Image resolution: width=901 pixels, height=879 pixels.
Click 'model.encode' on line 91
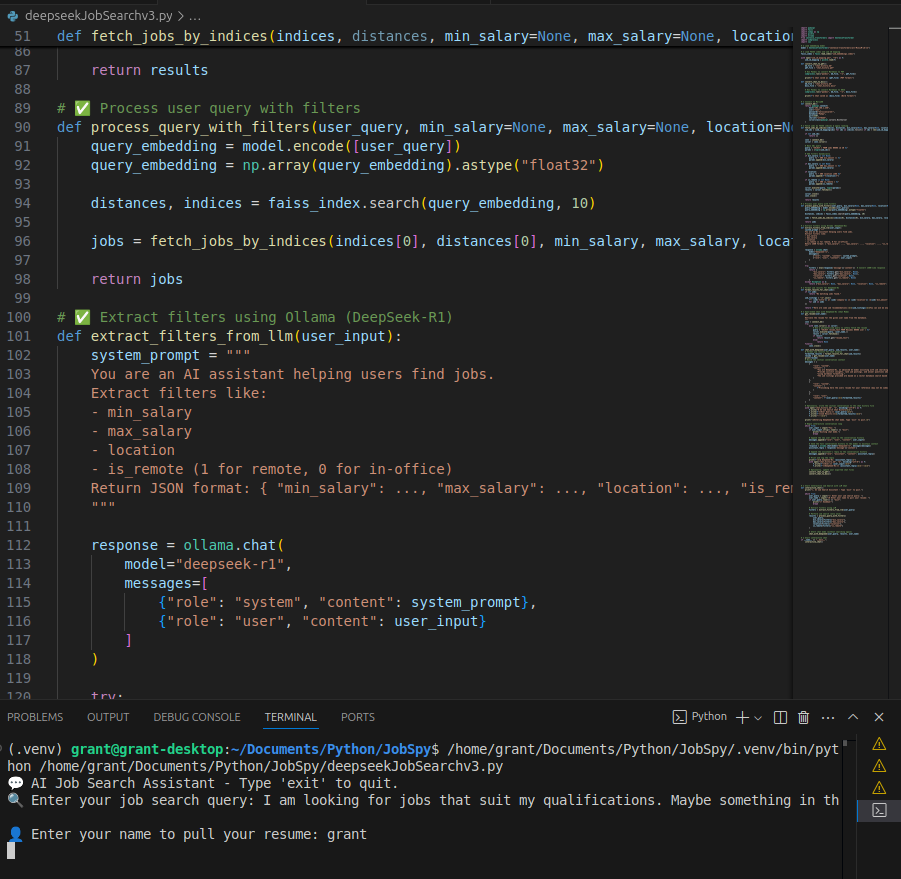tap(292, 146)
